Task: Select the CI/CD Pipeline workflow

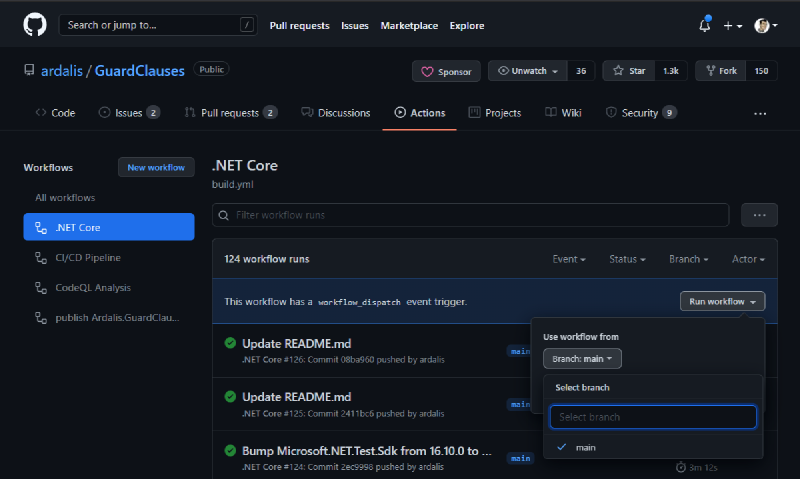Action: (x=109, y=258)
